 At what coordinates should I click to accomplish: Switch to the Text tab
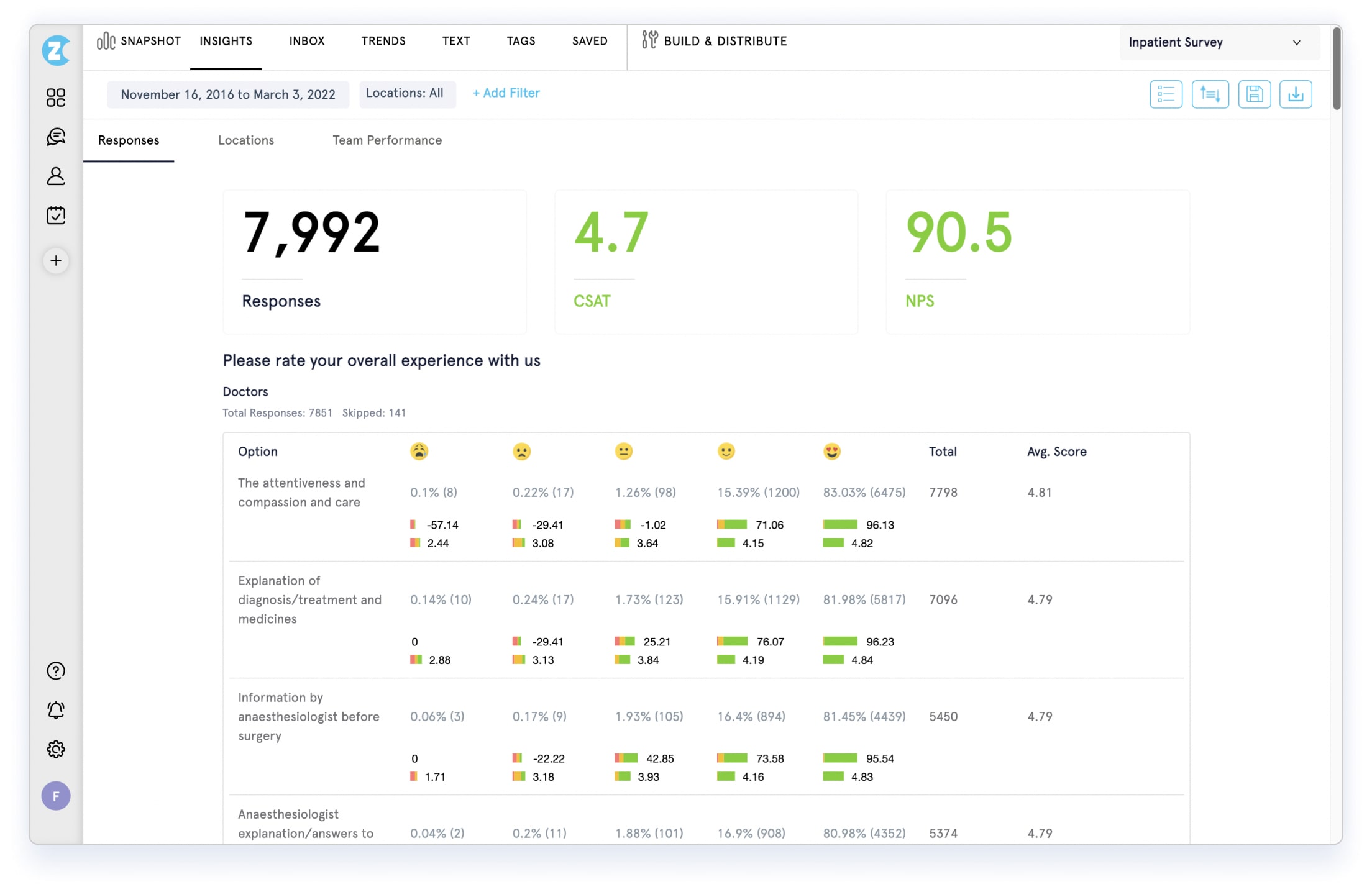click(x=456, y=41)
